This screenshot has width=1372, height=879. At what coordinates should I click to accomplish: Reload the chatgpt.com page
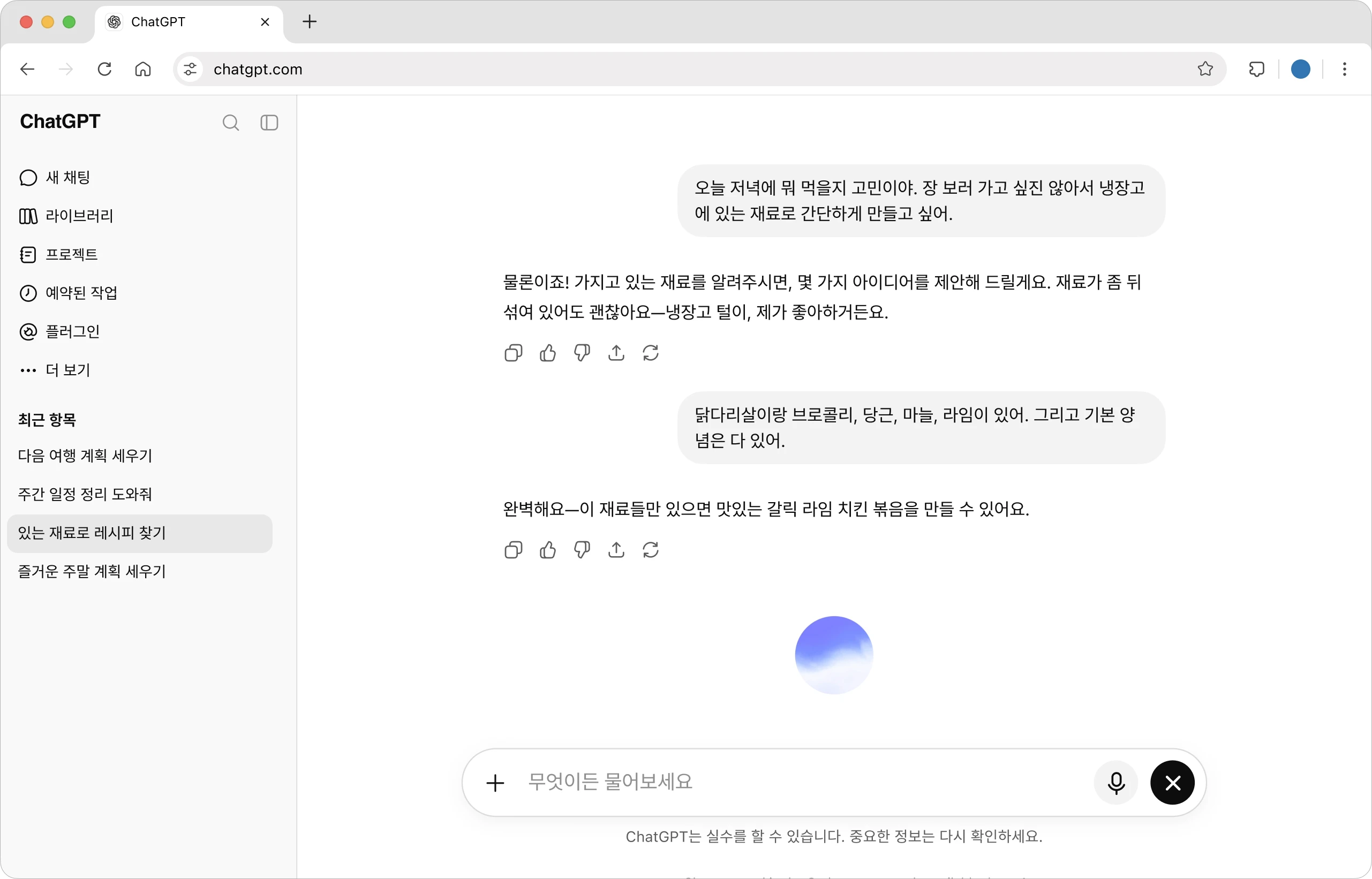pyautogui.click(x=104, y=69)
